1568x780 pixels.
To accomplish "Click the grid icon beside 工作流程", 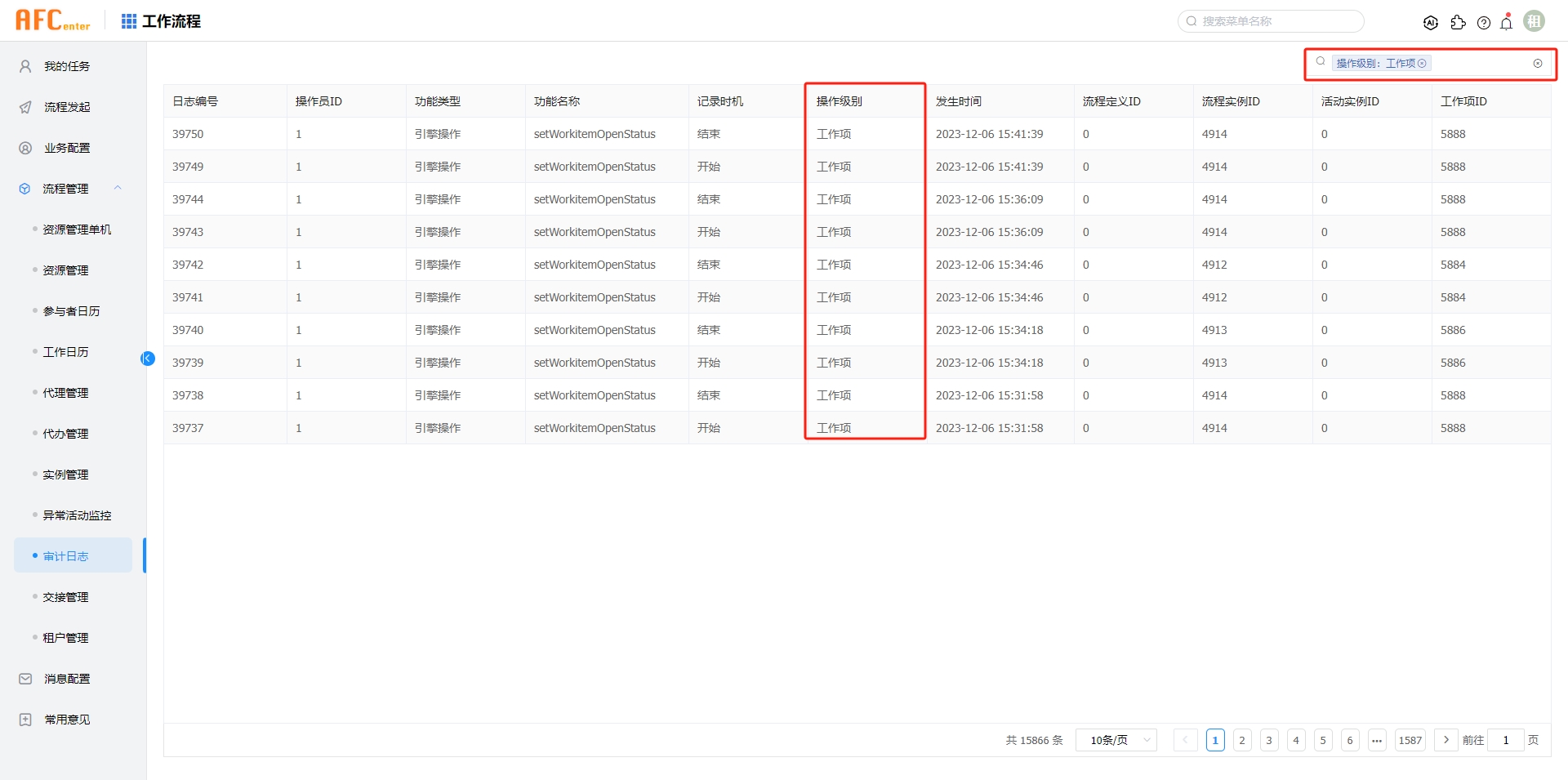I will 128,20.
